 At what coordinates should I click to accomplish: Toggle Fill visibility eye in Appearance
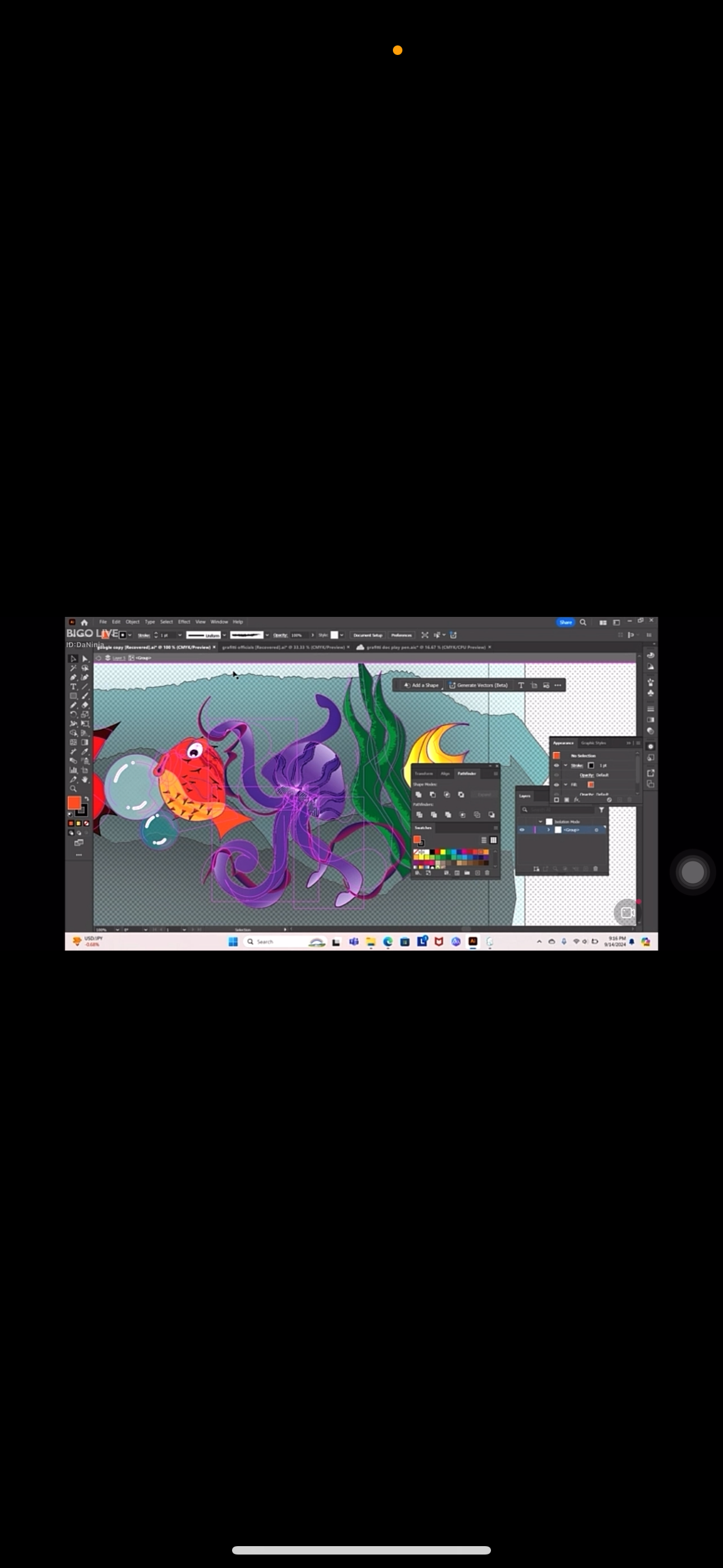(x=557, y=785)
